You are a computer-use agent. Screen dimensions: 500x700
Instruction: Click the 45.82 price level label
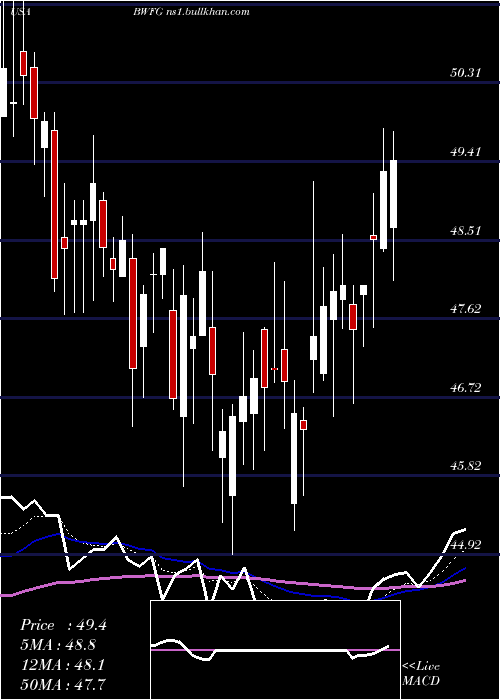pos(466,466)
